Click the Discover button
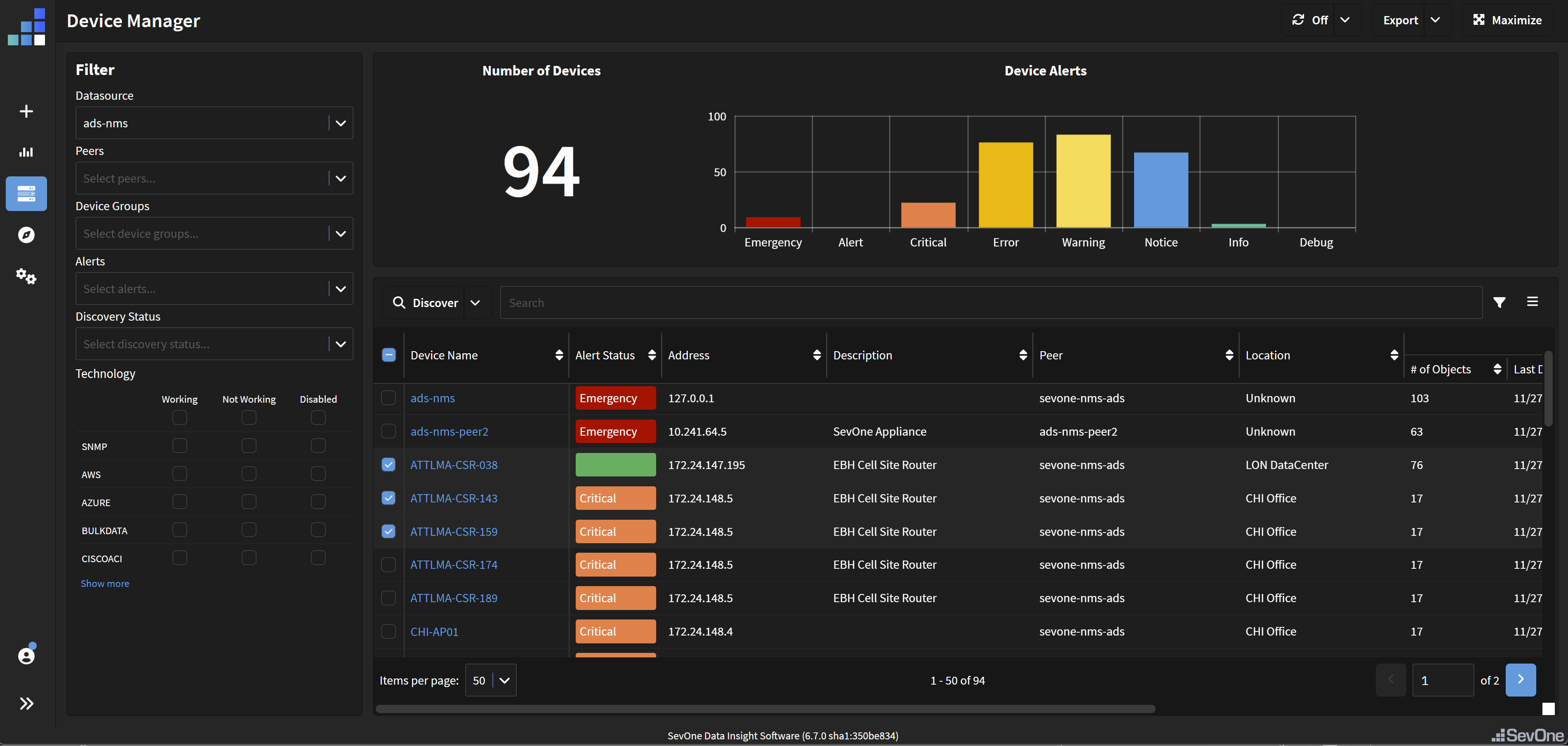 click(424, 303)
